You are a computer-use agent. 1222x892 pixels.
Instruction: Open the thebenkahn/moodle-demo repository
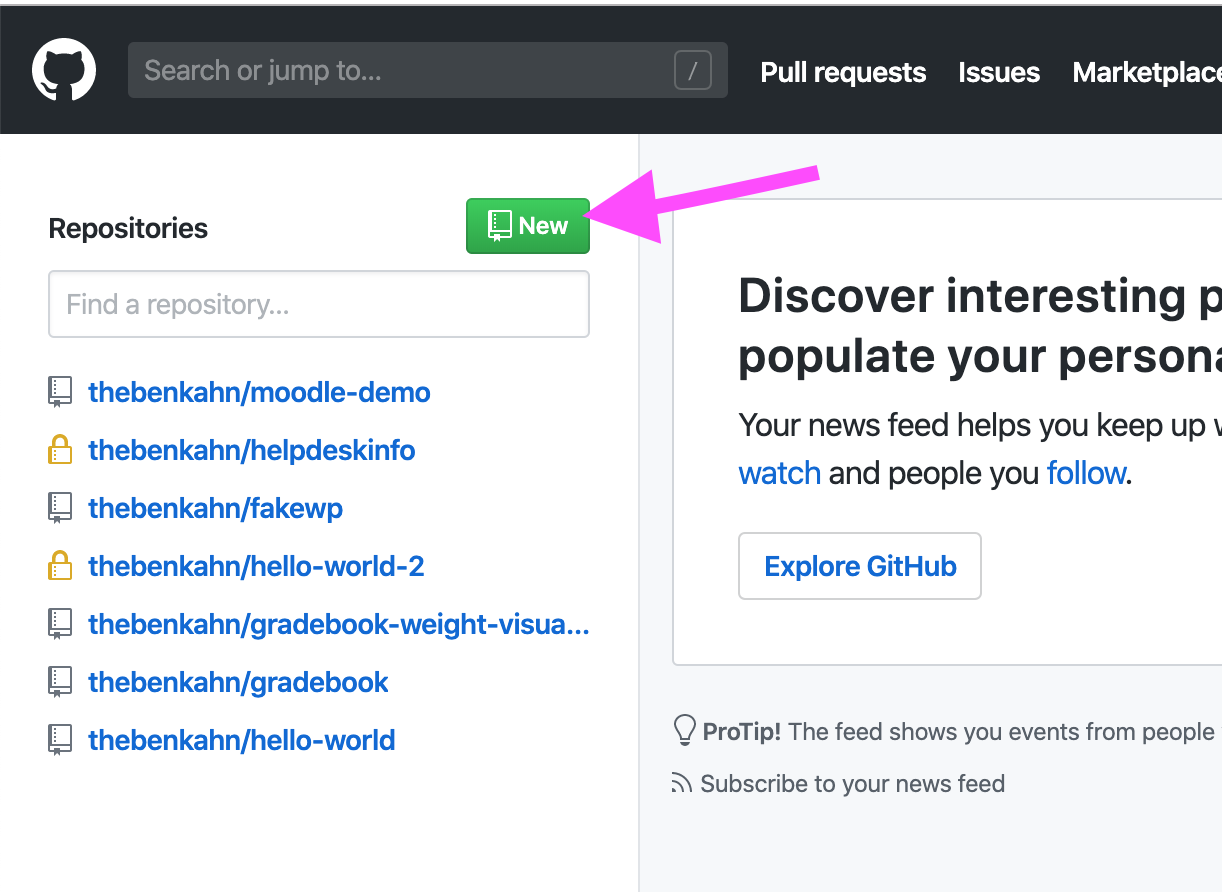[260, 392]
